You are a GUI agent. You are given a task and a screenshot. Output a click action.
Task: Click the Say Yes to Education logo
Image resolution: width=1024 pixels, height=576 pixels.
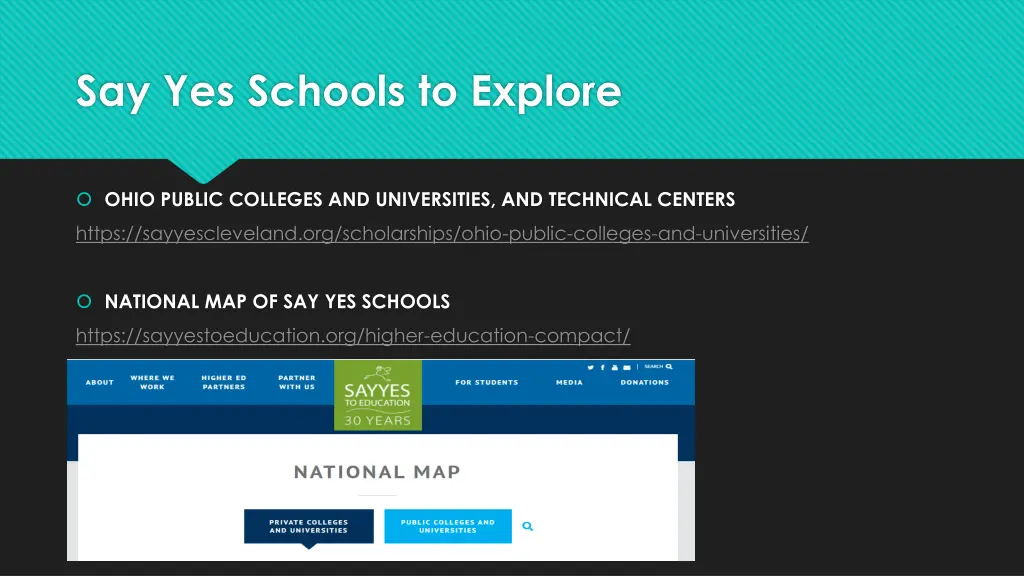pyautogui.click(x=378, y=395)
